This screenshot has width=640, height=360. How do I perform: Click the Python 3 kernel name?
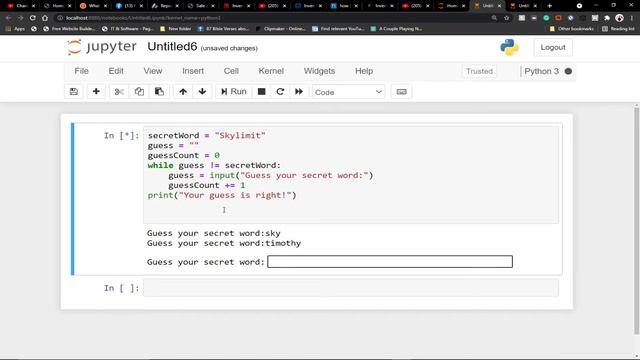541,71
